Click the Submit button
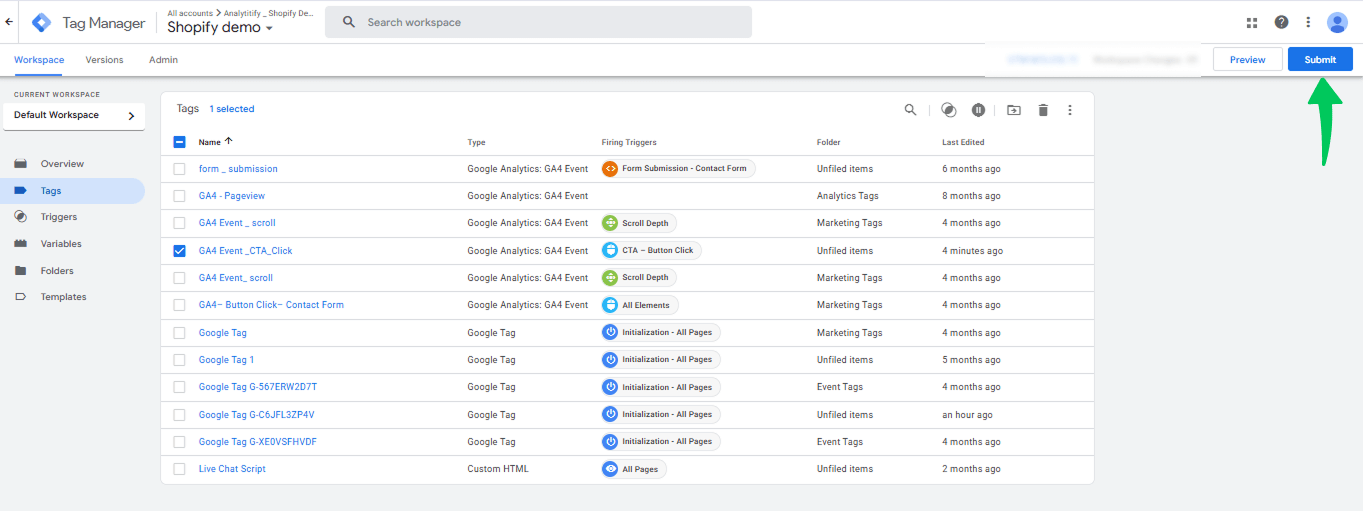The width and height of the screenshot is (1363, 511). (x=1320, y=60)
